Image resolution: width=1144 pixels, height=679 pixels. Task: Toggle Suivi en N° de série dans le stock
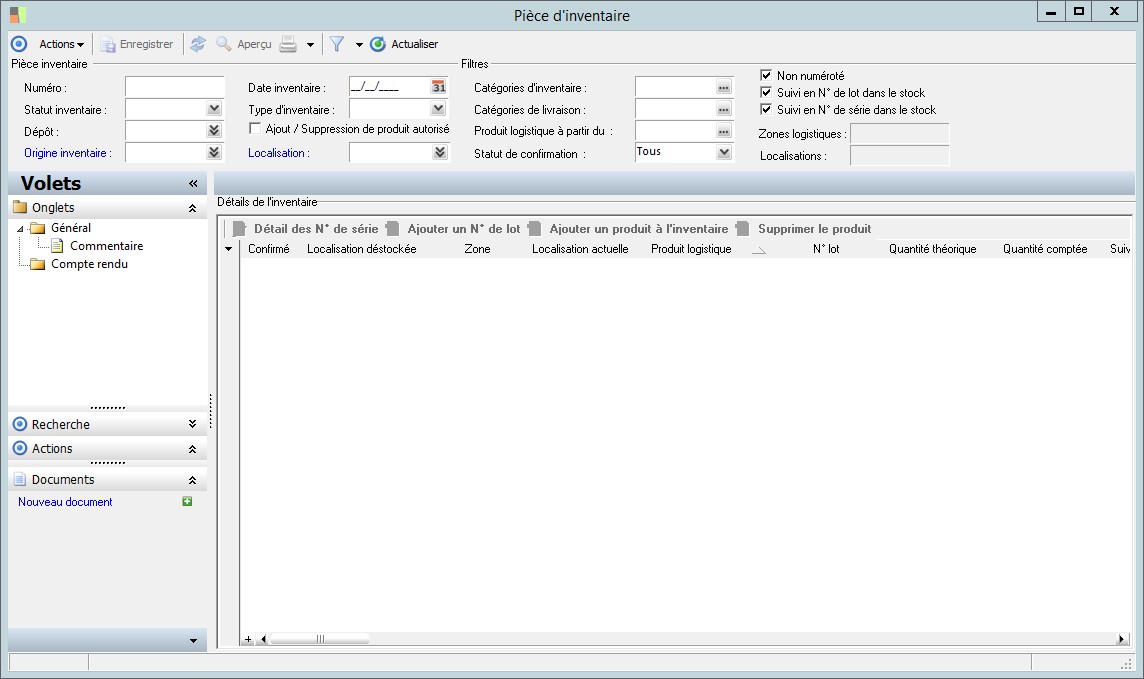[766, 109]
